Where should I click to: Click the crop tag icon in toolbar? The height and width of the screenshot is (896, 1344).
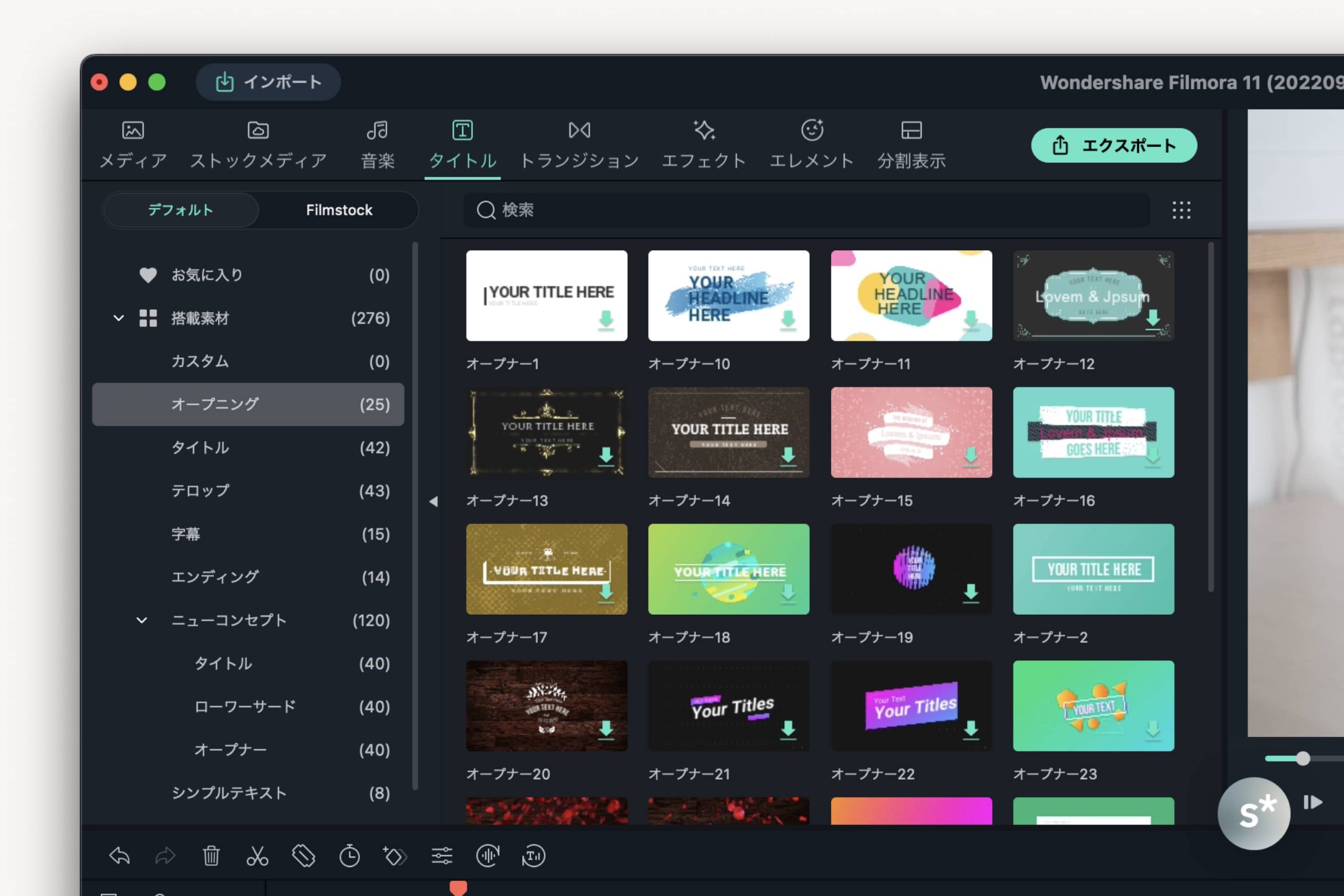[x=303, y=856]
